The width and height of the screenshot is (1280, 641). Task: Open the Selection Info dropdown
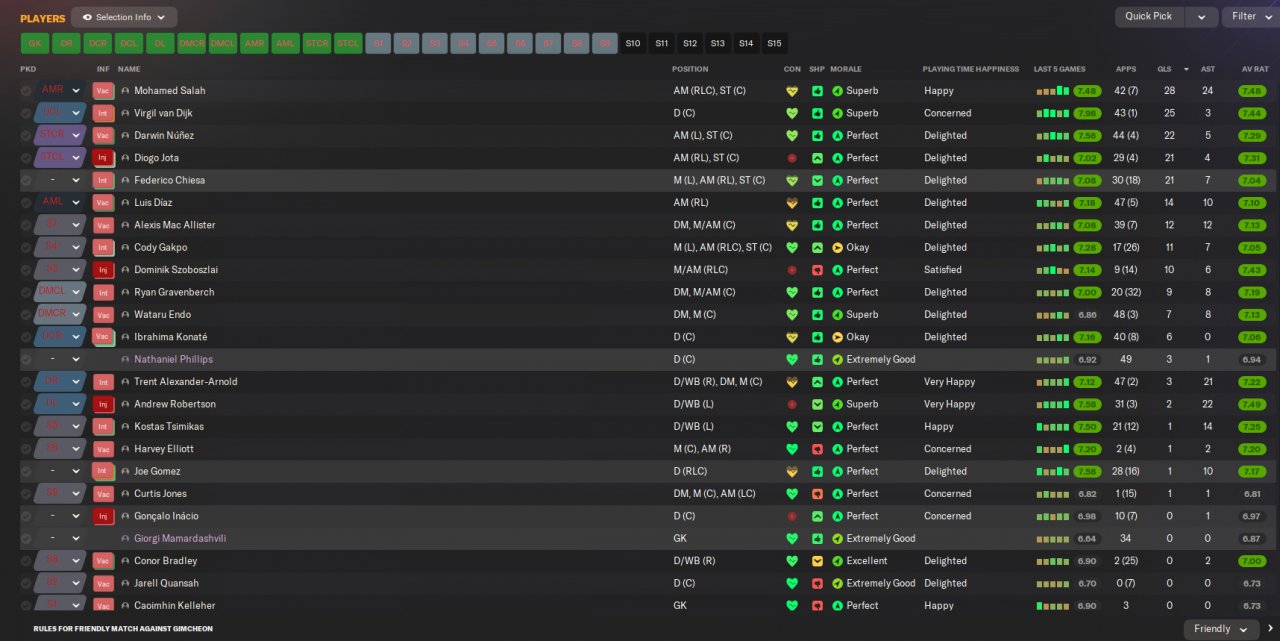[124, 17]
